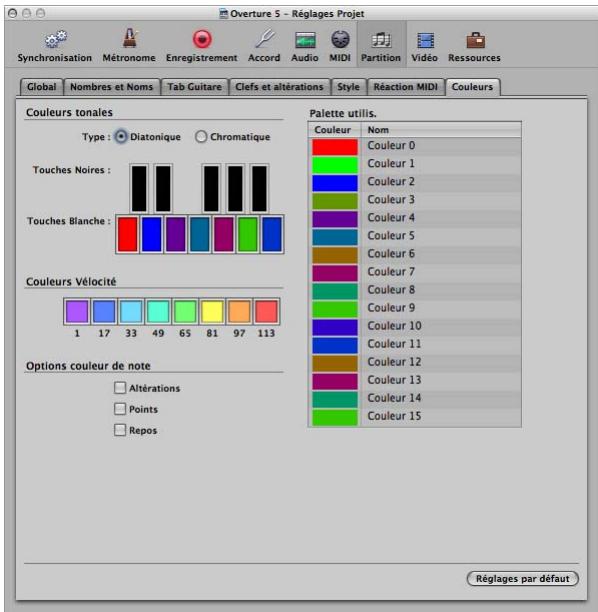Select the Enregistrement record icon
Image resolution: width=598 pixels, height=612 pixels.
(202, 39)
